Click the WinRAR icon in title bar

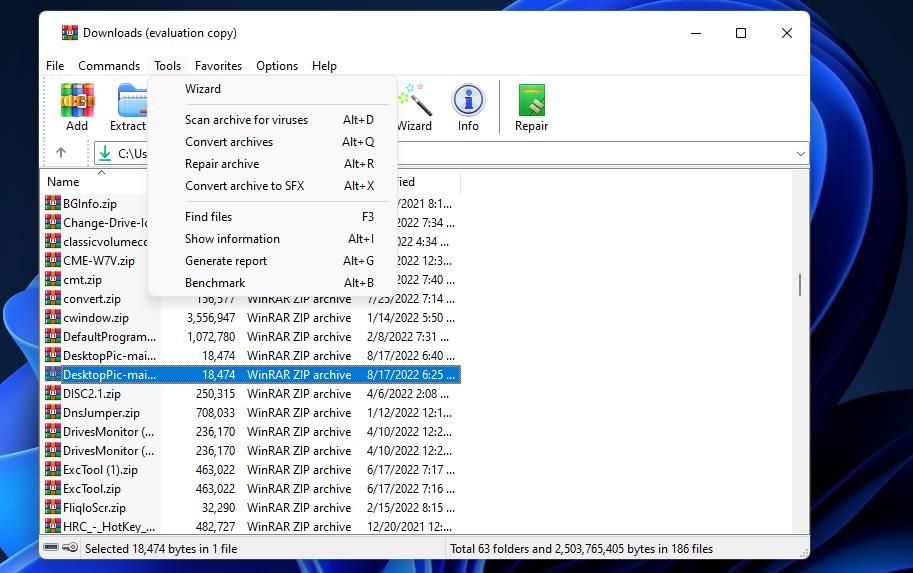point(70,33)
